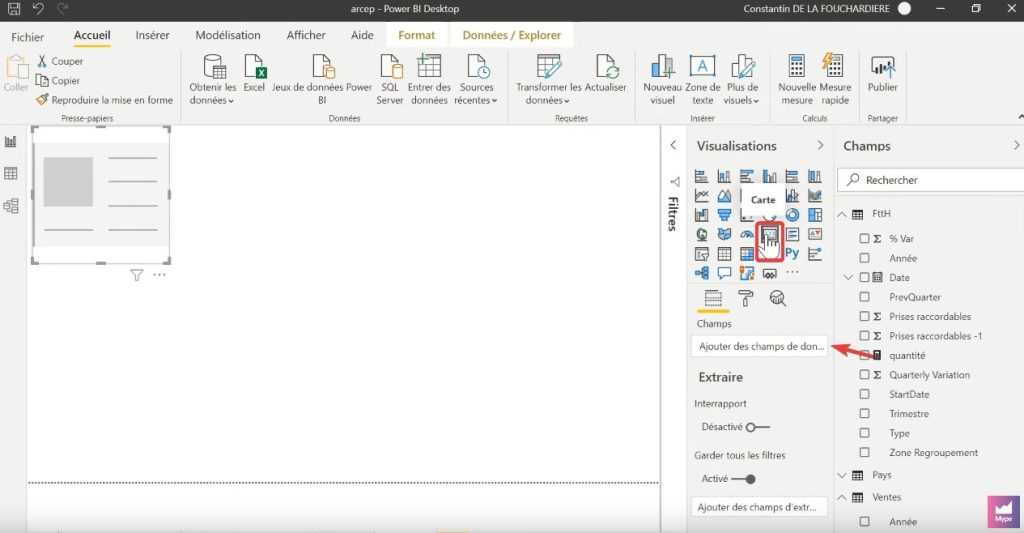The width and height of the screenshot is (1024, 533).
Task: Expand the Filtres pane chevron
Action: coord(673,145)
